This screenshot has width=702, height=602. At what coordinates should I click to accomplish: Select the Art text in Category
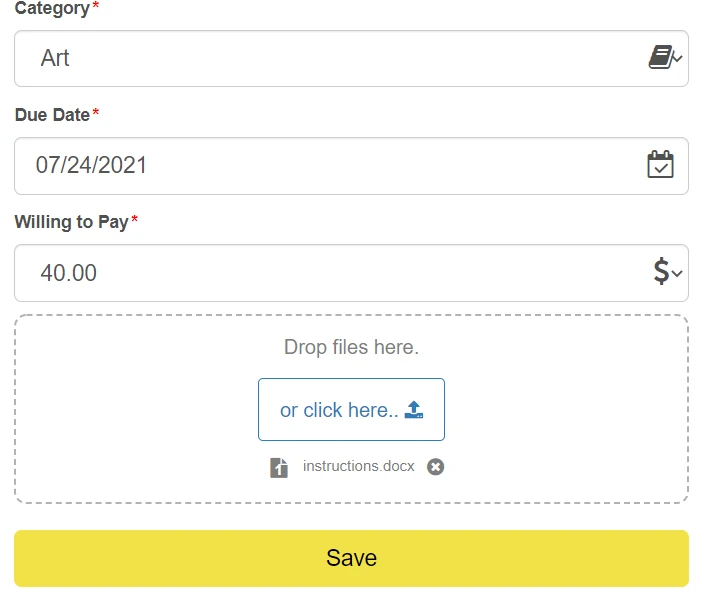tap(55, 58)
